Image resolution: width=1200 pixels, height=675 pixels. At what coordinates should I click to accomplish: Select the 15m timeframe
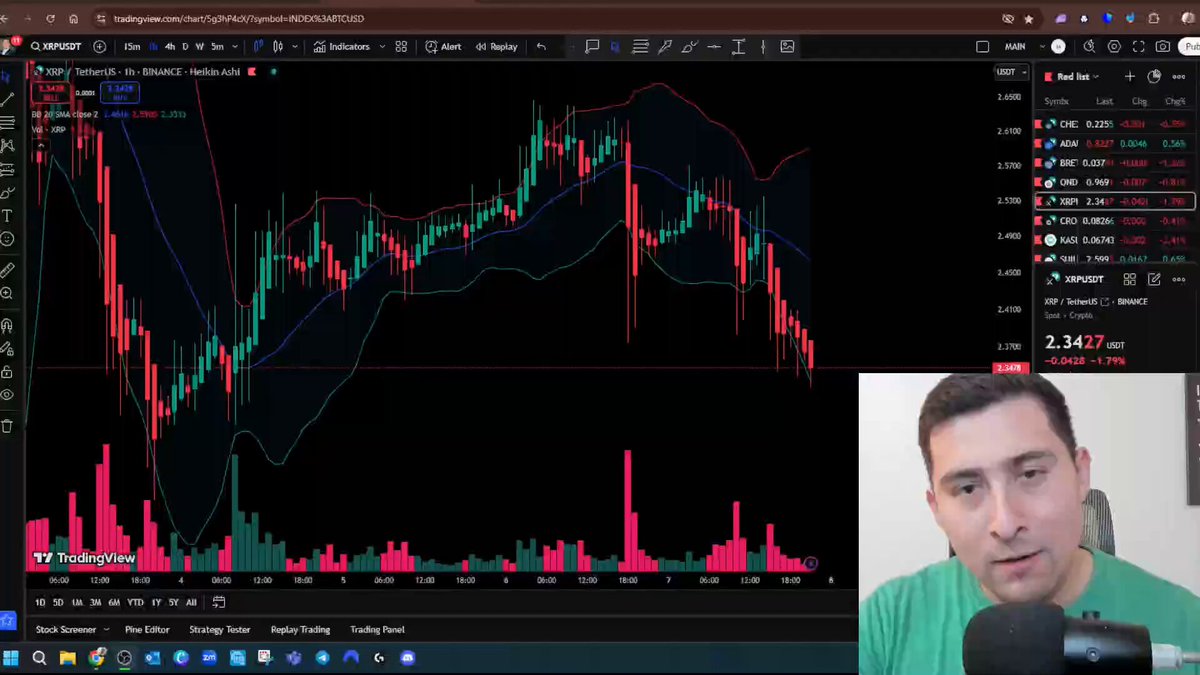[132, 46]
